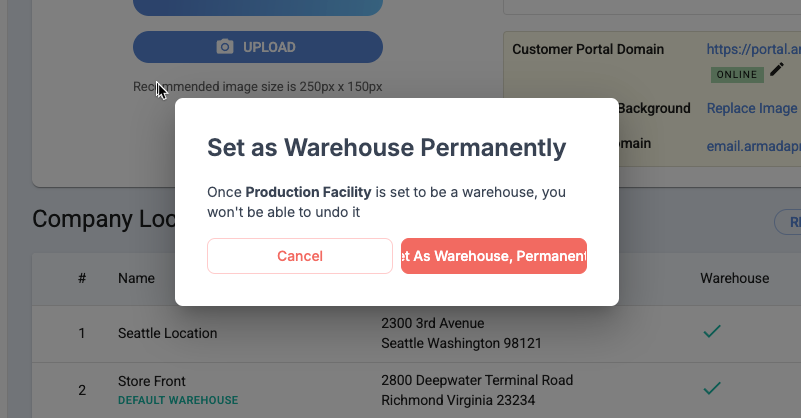This screenshot has height=418, width=801.
Task: Click the camera icon on Upload button
Action: (225, 47)
